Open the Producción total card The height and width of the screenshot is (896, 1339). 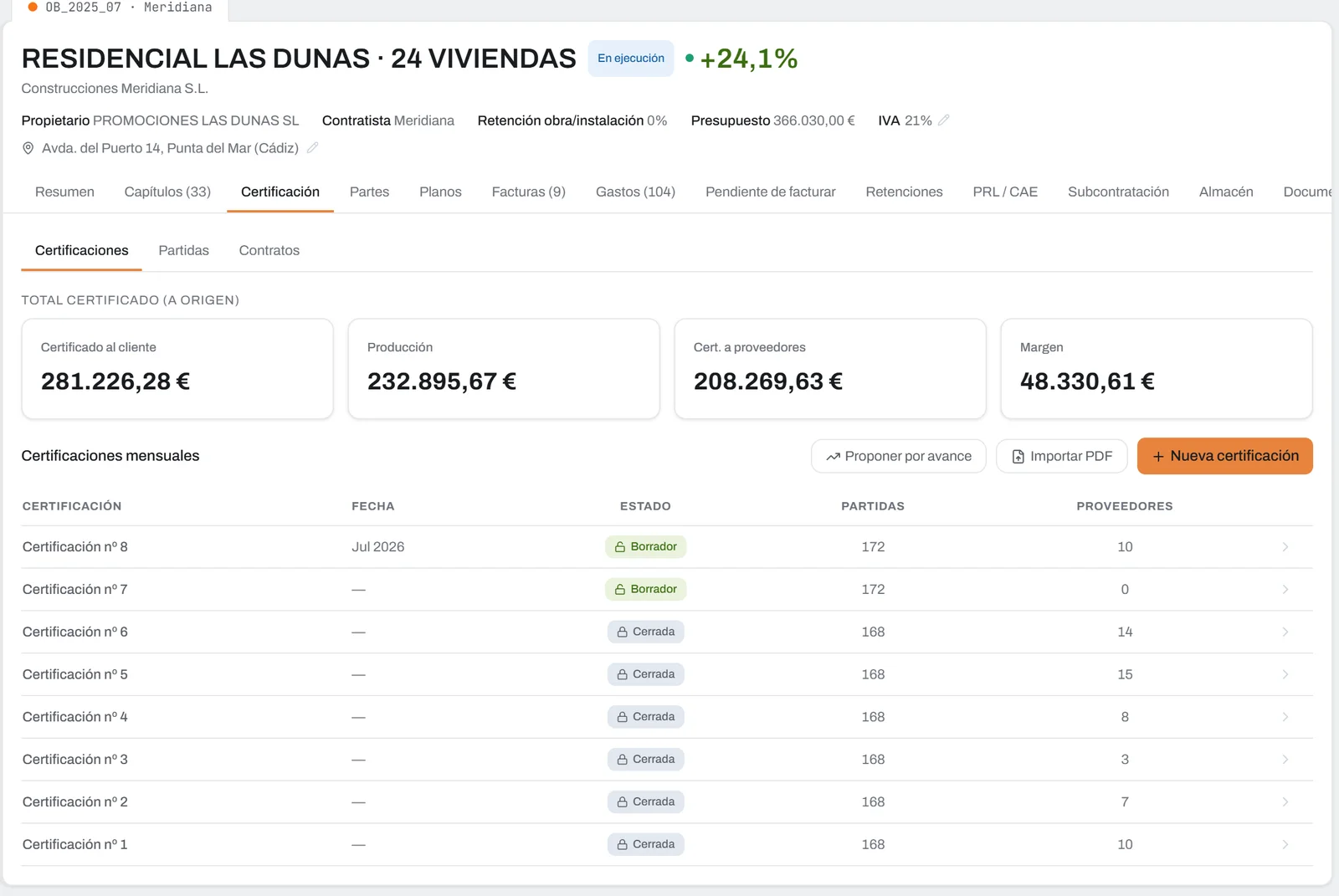click(x=504, y=369)
